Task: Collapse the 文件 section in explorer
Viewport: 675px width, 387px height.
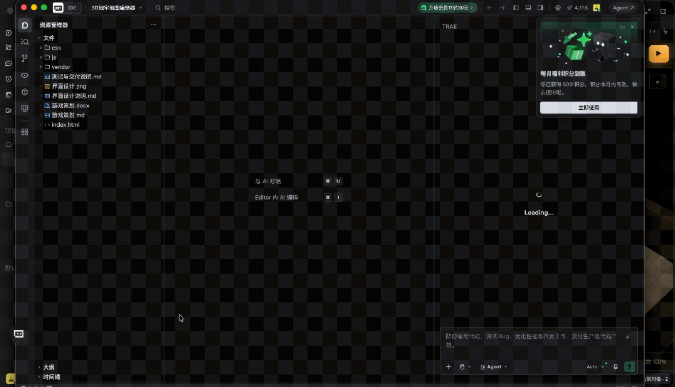Action: tap(46, 38)
